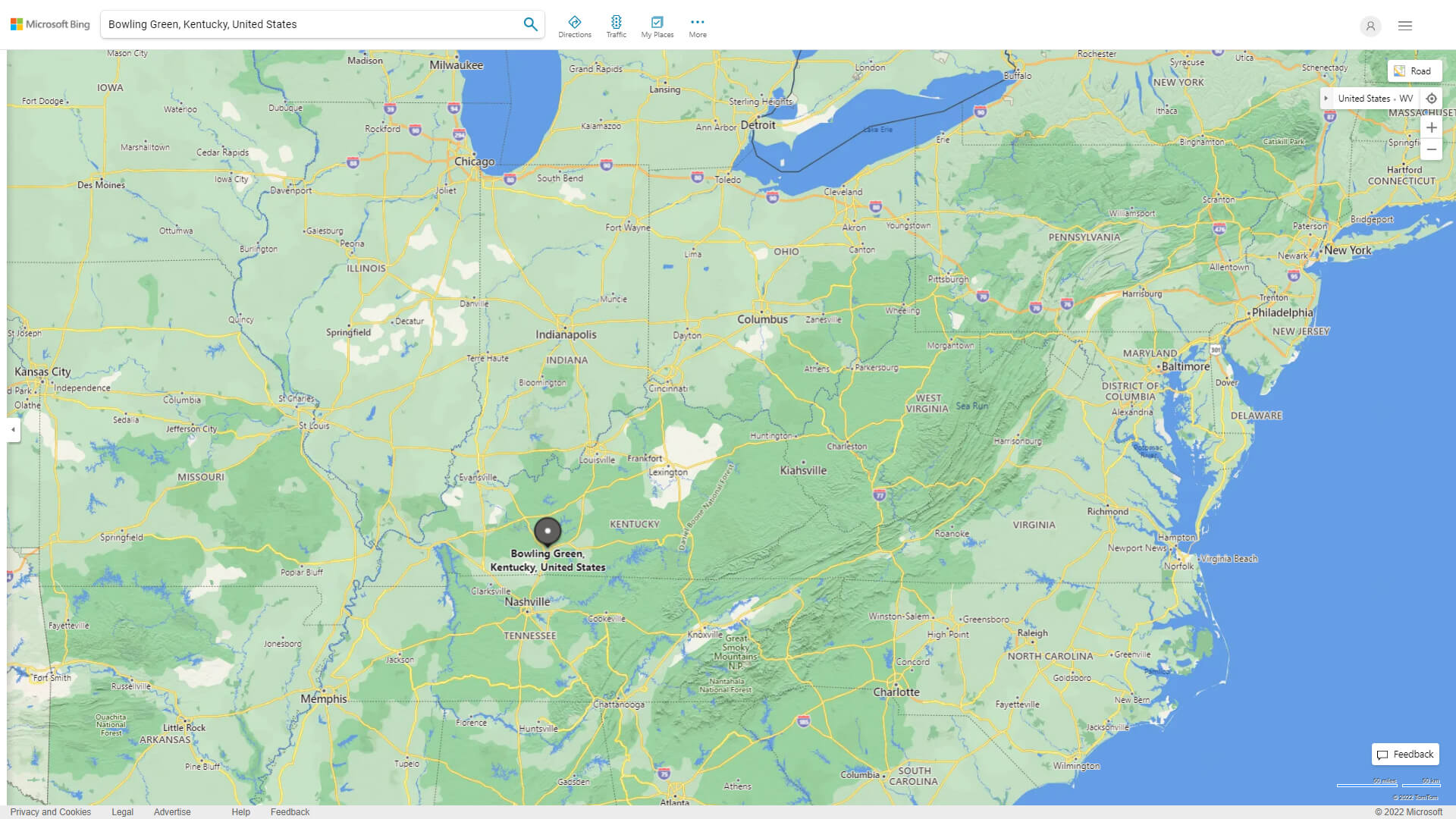Expand the United States breadcrumb arrow
This screenshot has width=1456, height=819.
1326,98
